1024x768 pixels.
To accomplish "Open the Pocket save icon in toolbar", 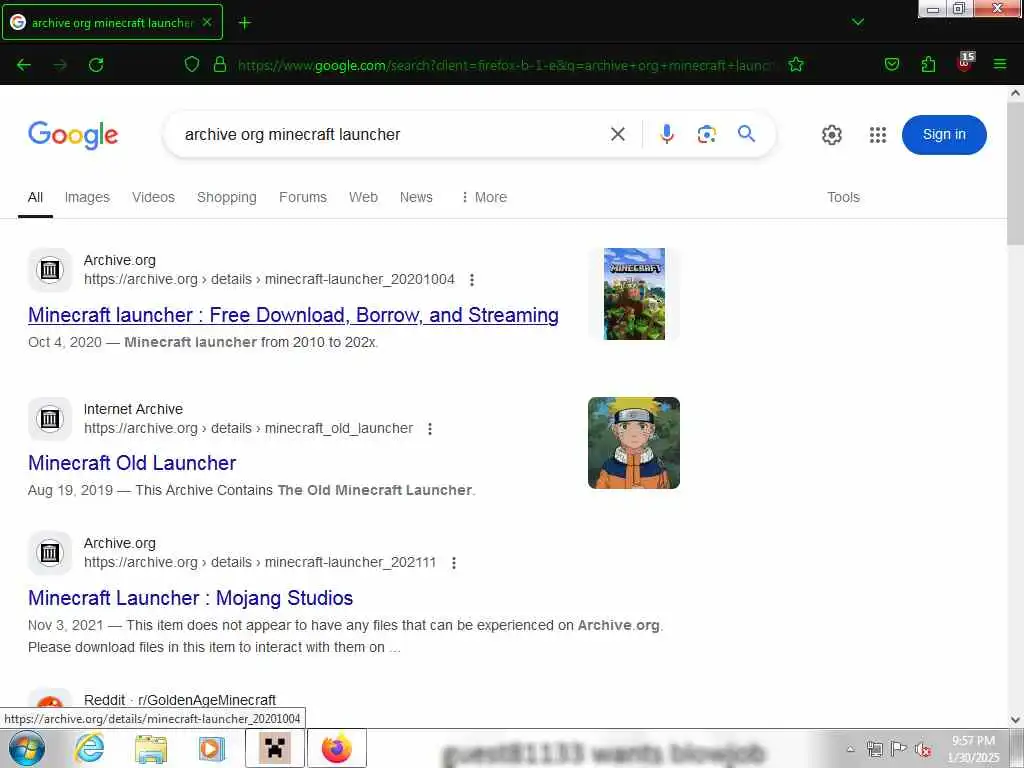I will pyautogui.click(x=891, y=64).
